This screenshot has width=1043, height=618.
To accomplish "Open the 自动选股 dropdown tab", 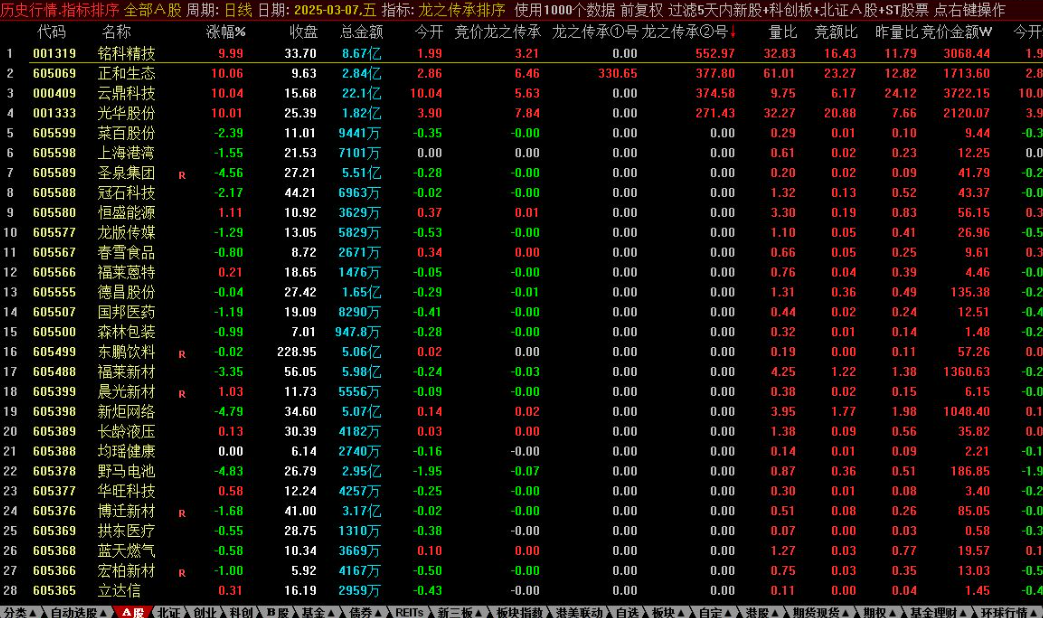I will click(78, 612).
